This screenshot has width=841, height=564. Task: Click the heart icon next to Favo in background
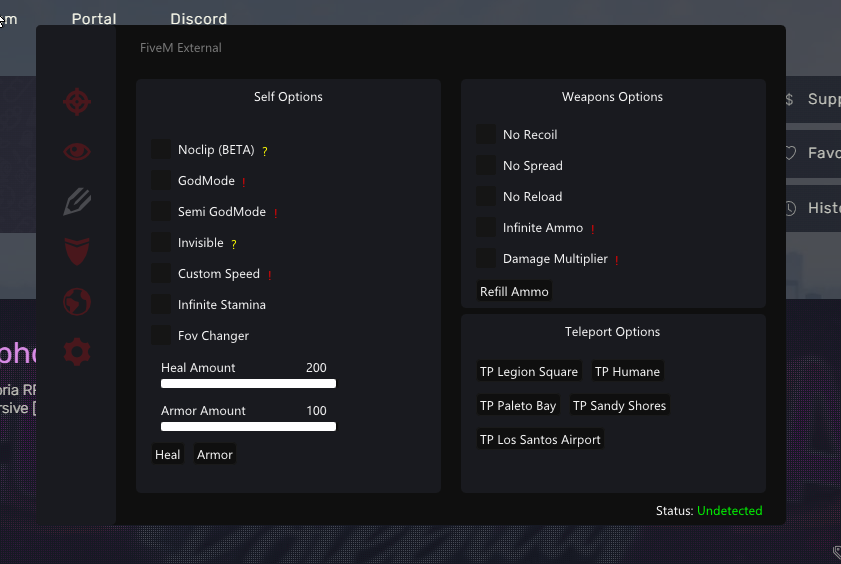(x=791, y=153)
